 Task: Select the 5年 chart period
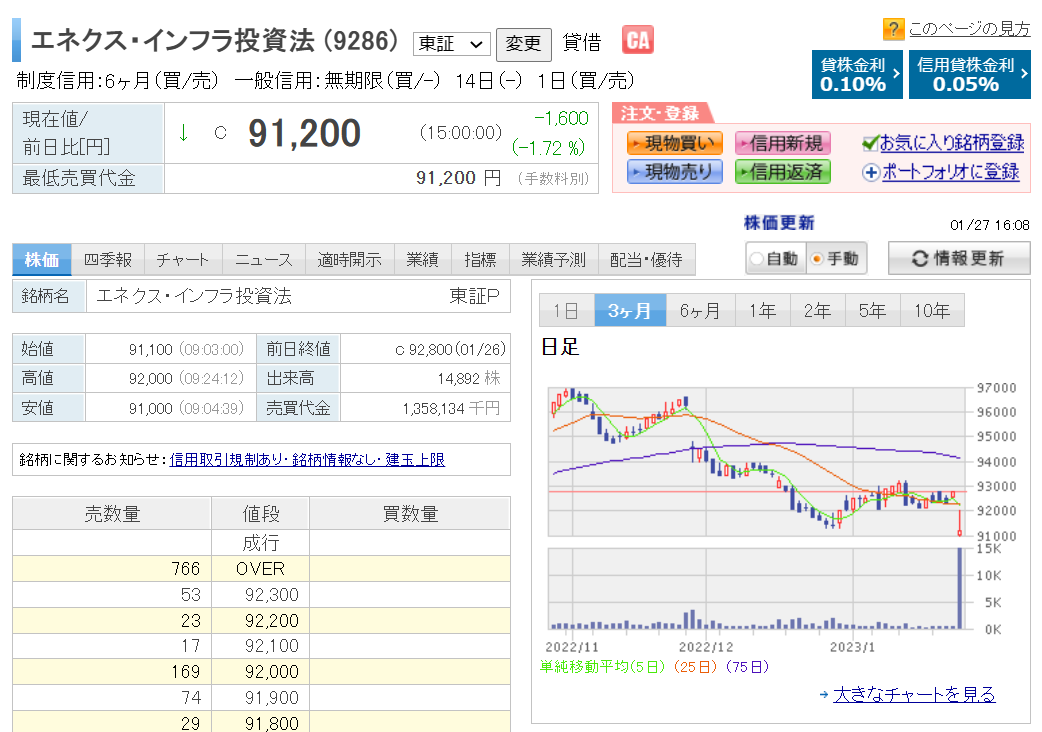click(873, 310)
